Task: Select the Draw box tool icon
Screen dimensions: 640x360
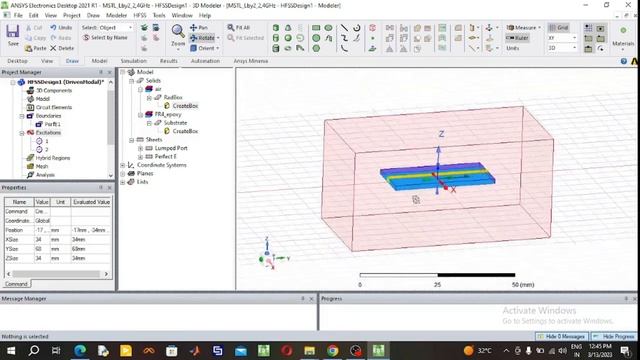Action: 276,28
